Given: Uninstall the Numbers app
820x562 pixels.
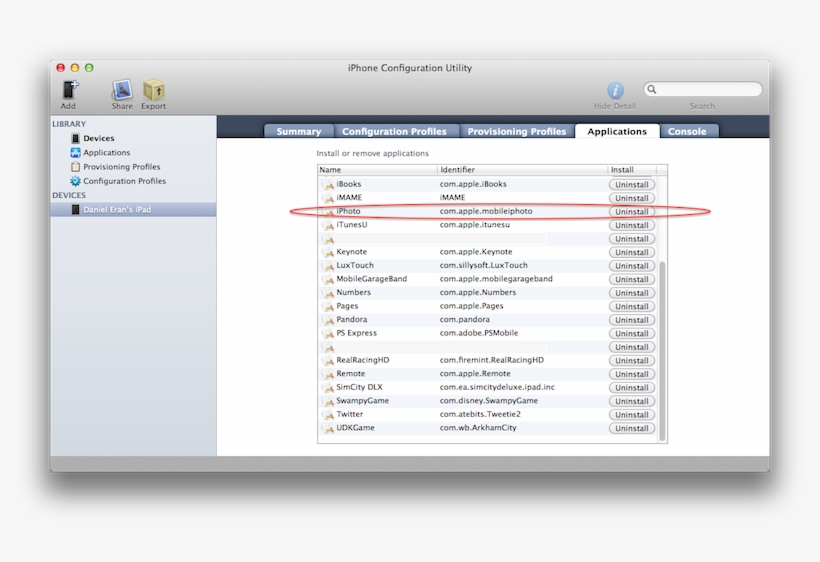Looking at the screenshot, I should [x=632, y=293].
